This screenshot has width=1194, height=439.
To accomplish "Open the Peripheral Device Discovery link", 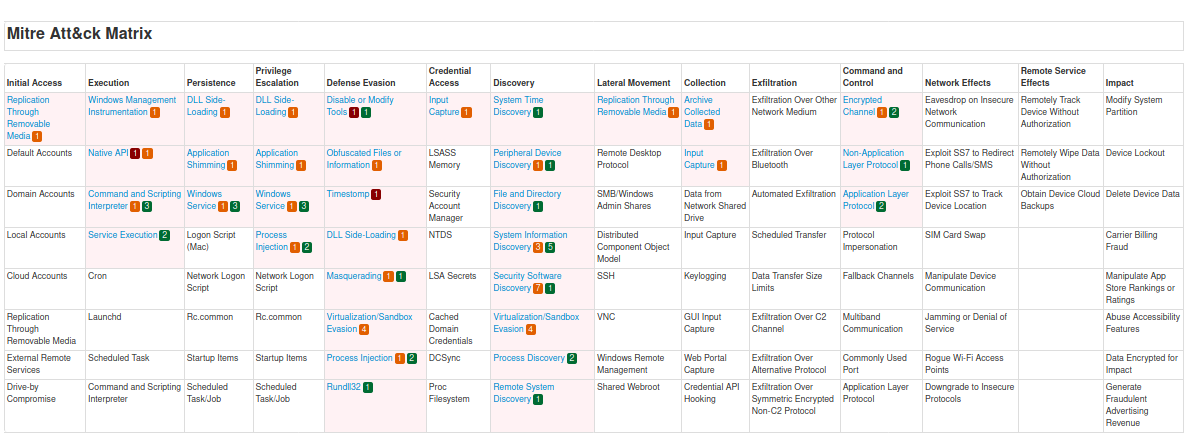I will click(526, 159).
